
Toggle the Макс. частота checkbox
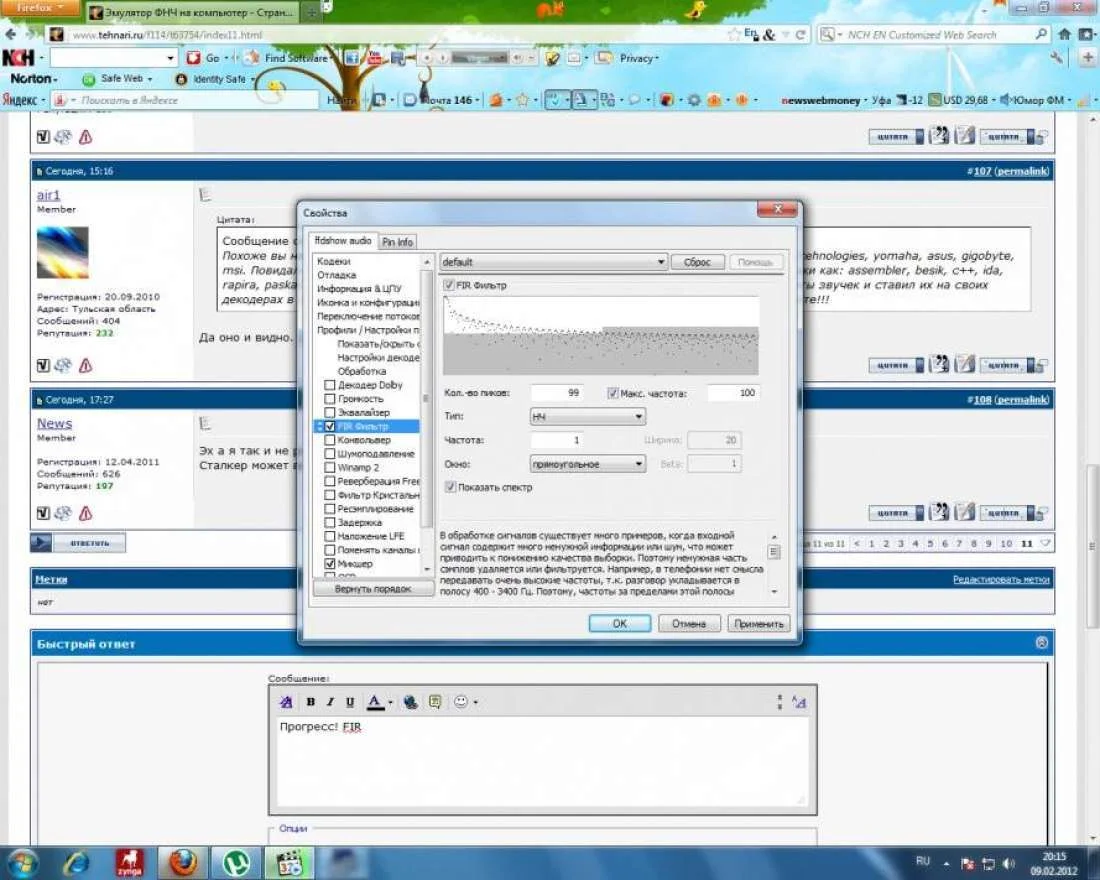coord(612,394)
